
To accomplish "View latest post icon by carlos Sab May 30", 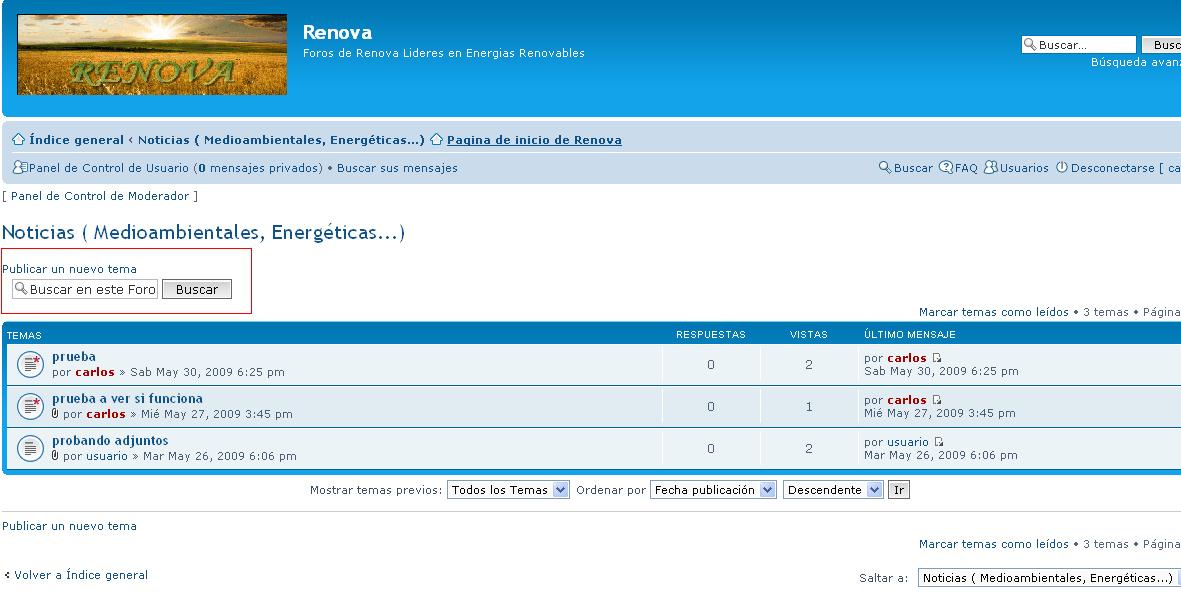I will click(x=937, y=359).
